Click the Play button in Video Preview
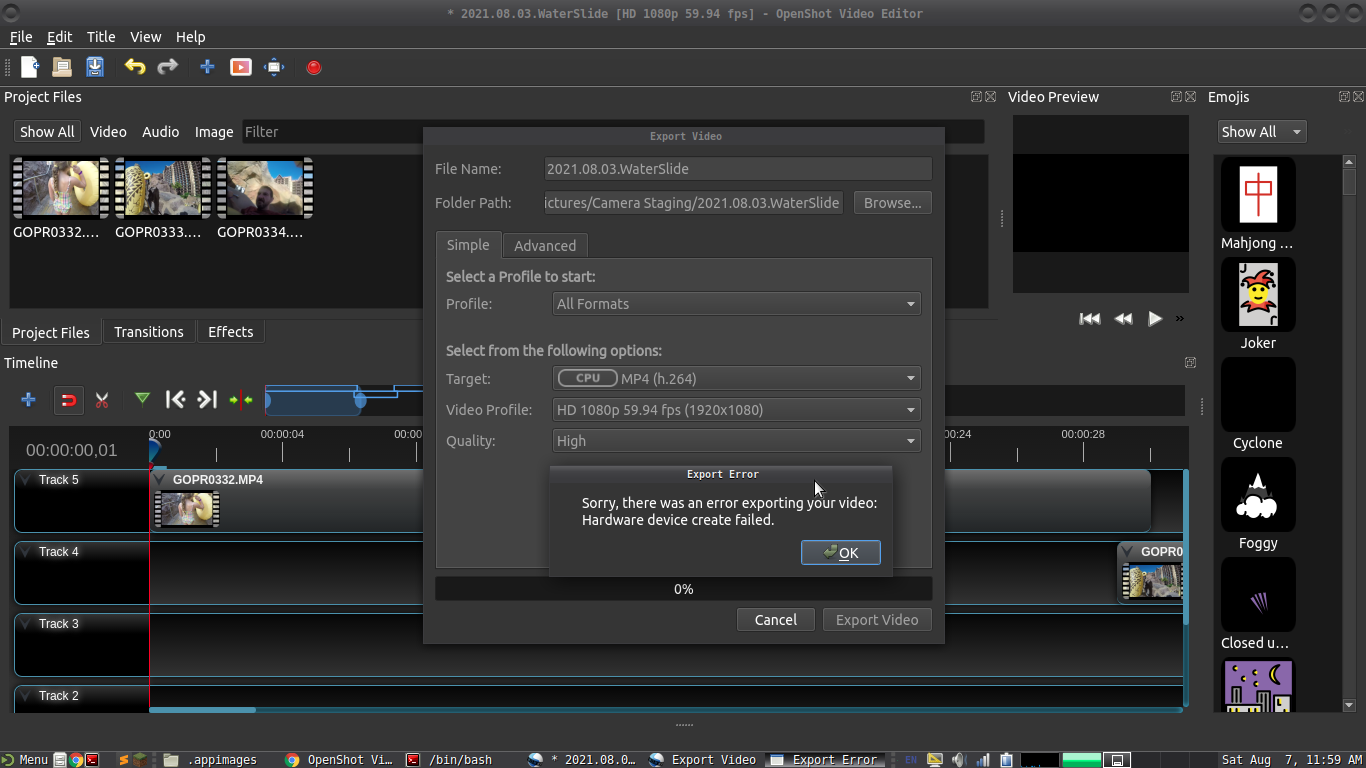The height and width of the screenshot is (768, 1366). pos(1155,319)
